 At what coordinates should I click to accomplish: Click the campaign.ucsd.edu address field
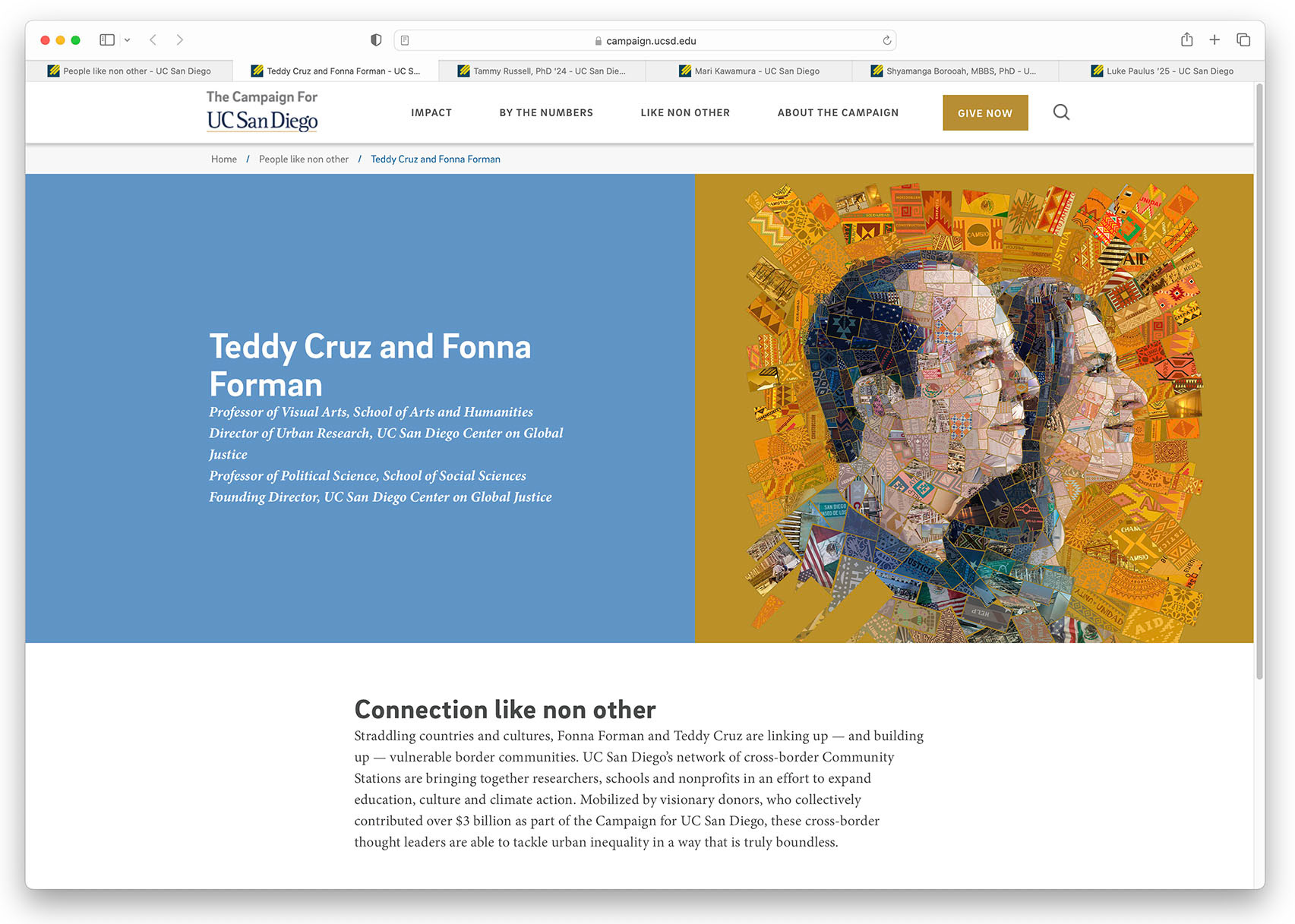click(x=645, y=40)
